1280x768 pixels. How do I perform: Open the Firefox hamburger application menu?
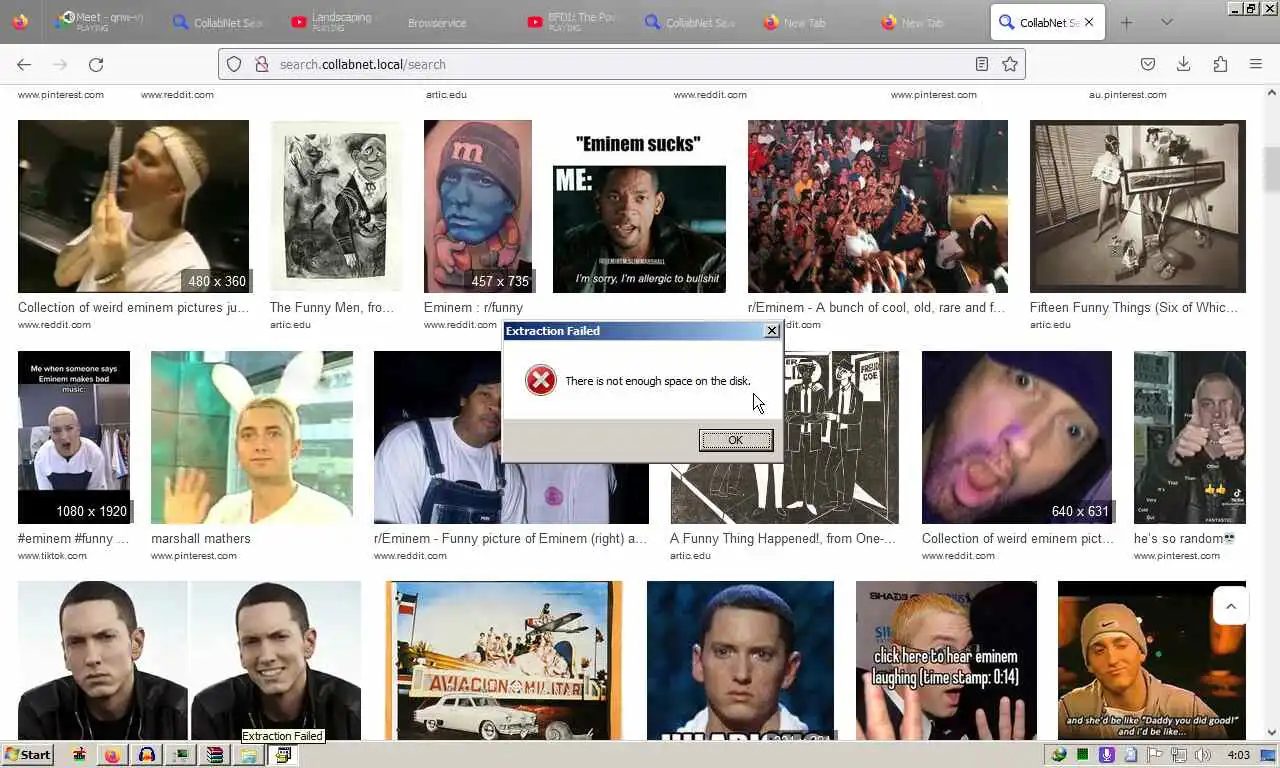click(x=1256, y=64)
